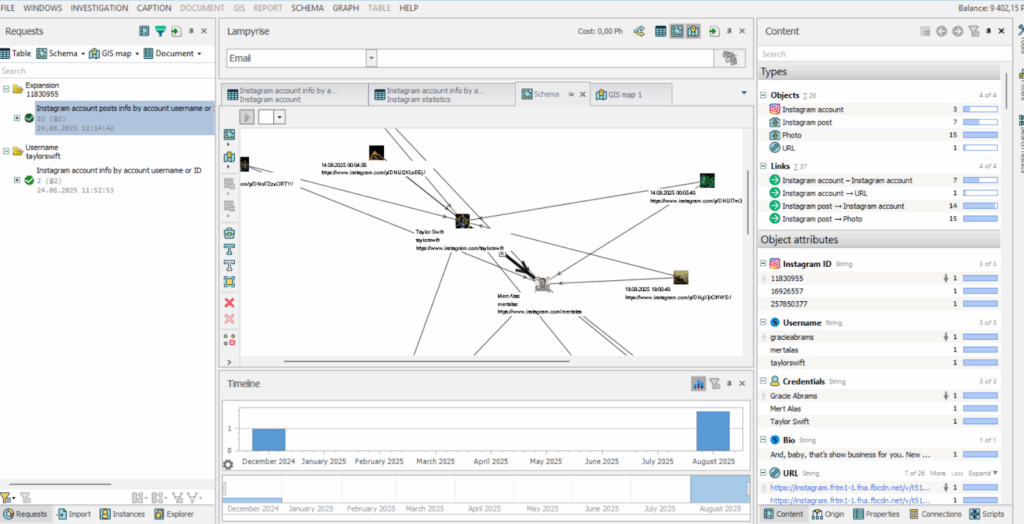Image resolution: width=1024 pixels, height=524 pixels.
Task: Expand the Instagram account info request
Action: 17,180
